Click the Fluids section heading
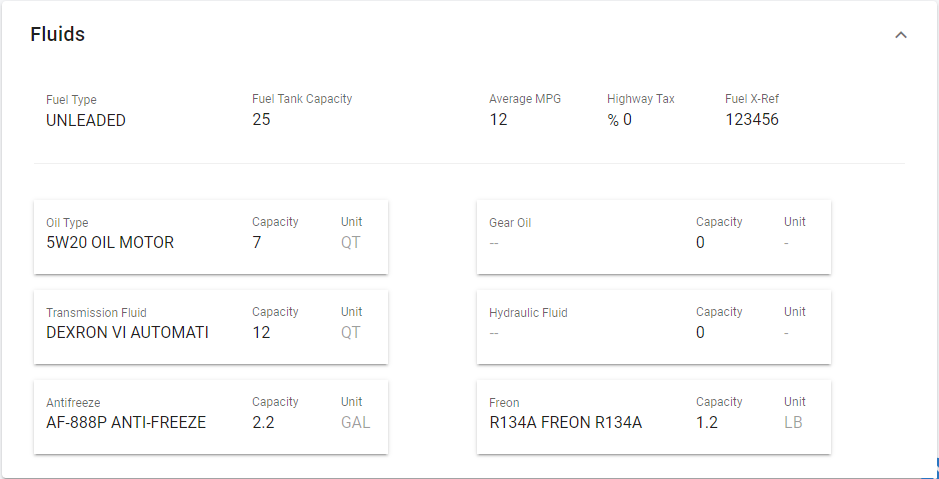 click(58, 35)
